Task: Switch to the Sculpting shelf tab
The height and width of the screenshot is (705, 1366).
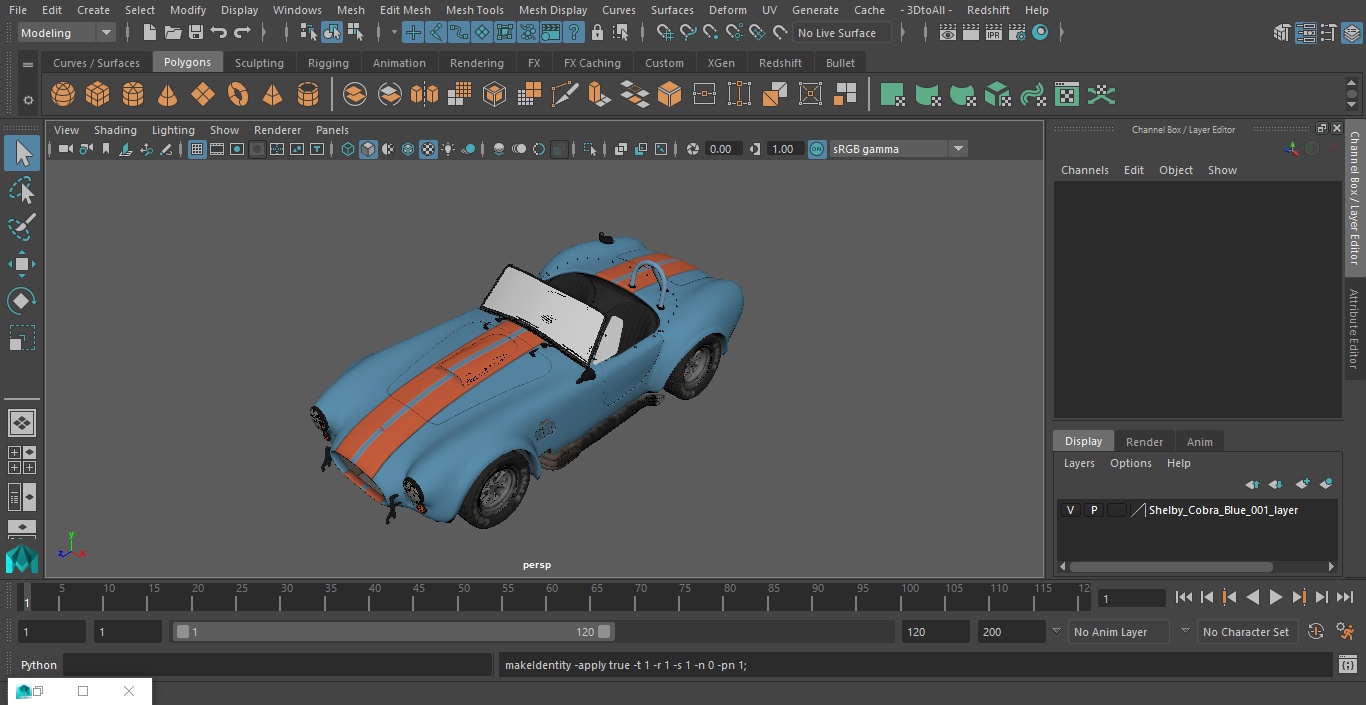Action: click(x=259, y=63)
